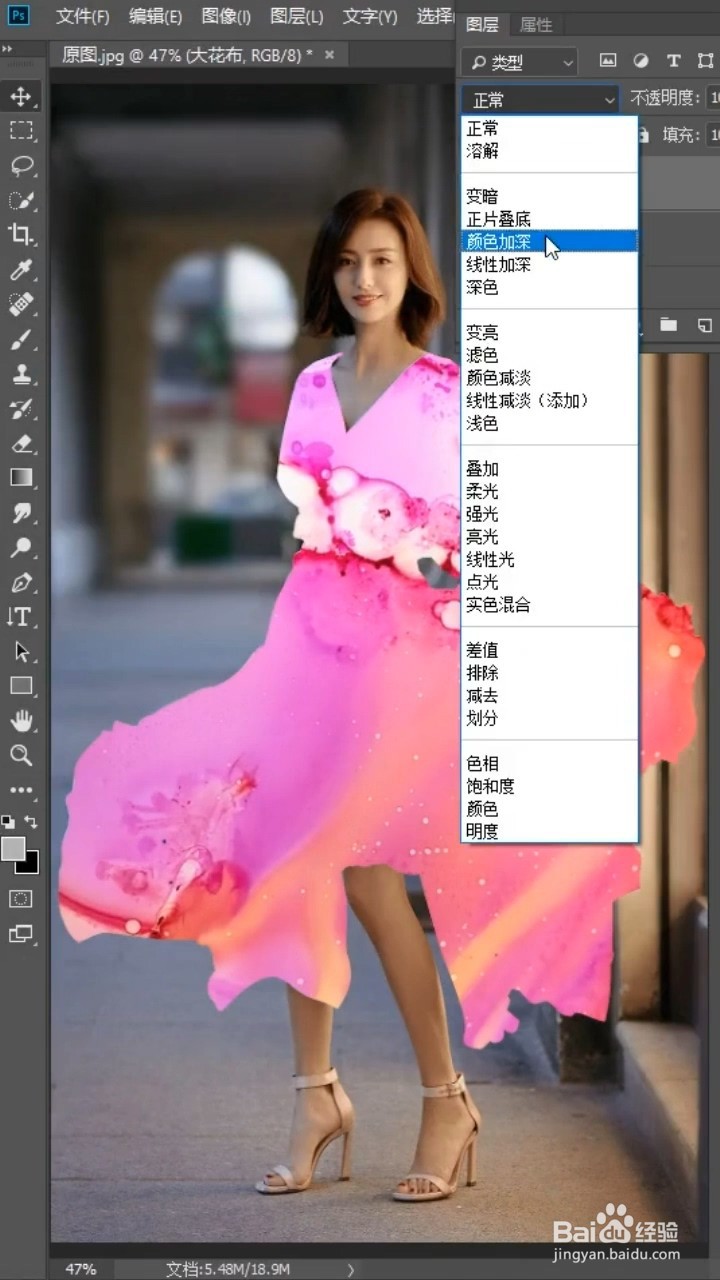Choose 明度 blend mode
The width and height of the screenshot is (720, 1280).
(x=549, y=831)
